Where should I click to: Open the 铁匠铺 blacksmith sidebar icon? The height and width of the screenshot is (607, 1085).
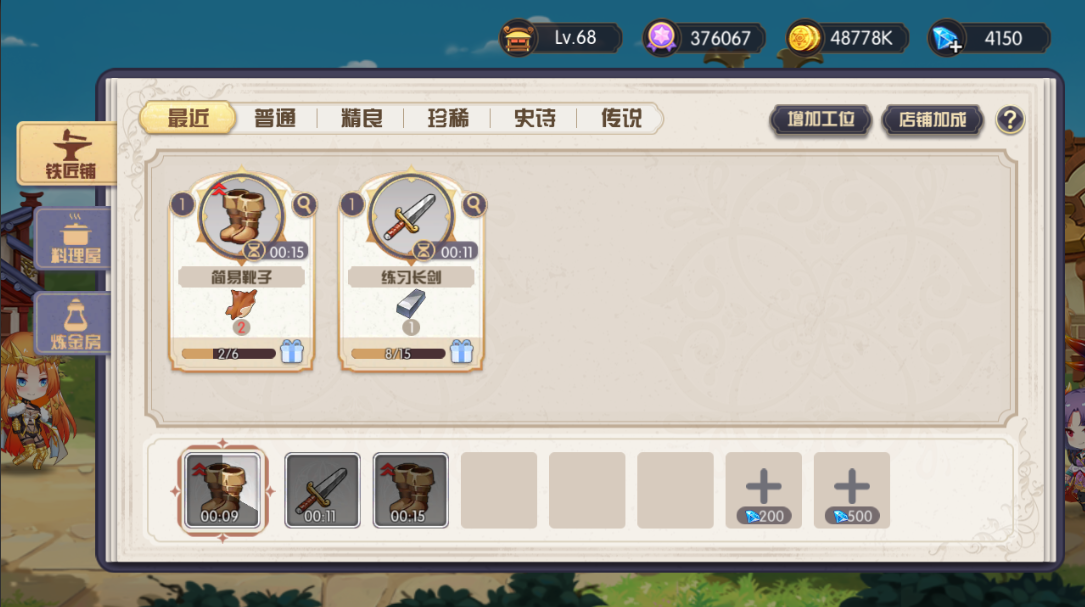[68, 154]
